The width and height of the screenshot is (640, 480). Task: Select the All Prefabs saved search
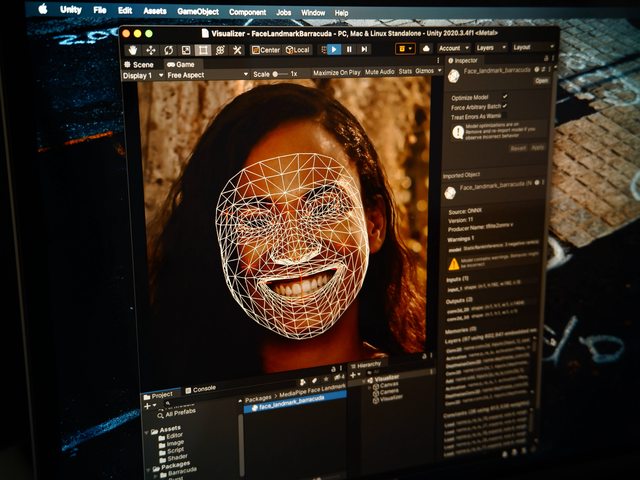click(177, 413)
